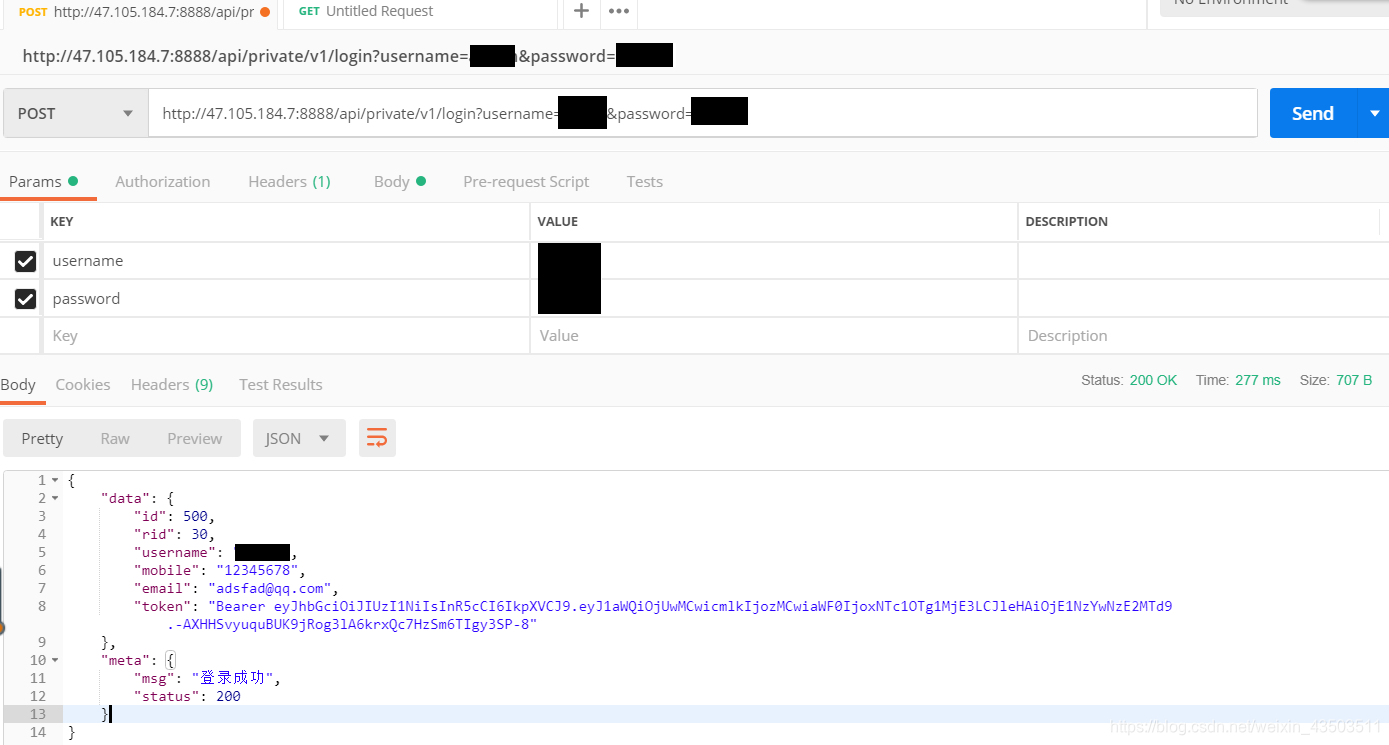Select the Params tab
The height and width of the screenshot is (745, 1389).
point(42,181)
